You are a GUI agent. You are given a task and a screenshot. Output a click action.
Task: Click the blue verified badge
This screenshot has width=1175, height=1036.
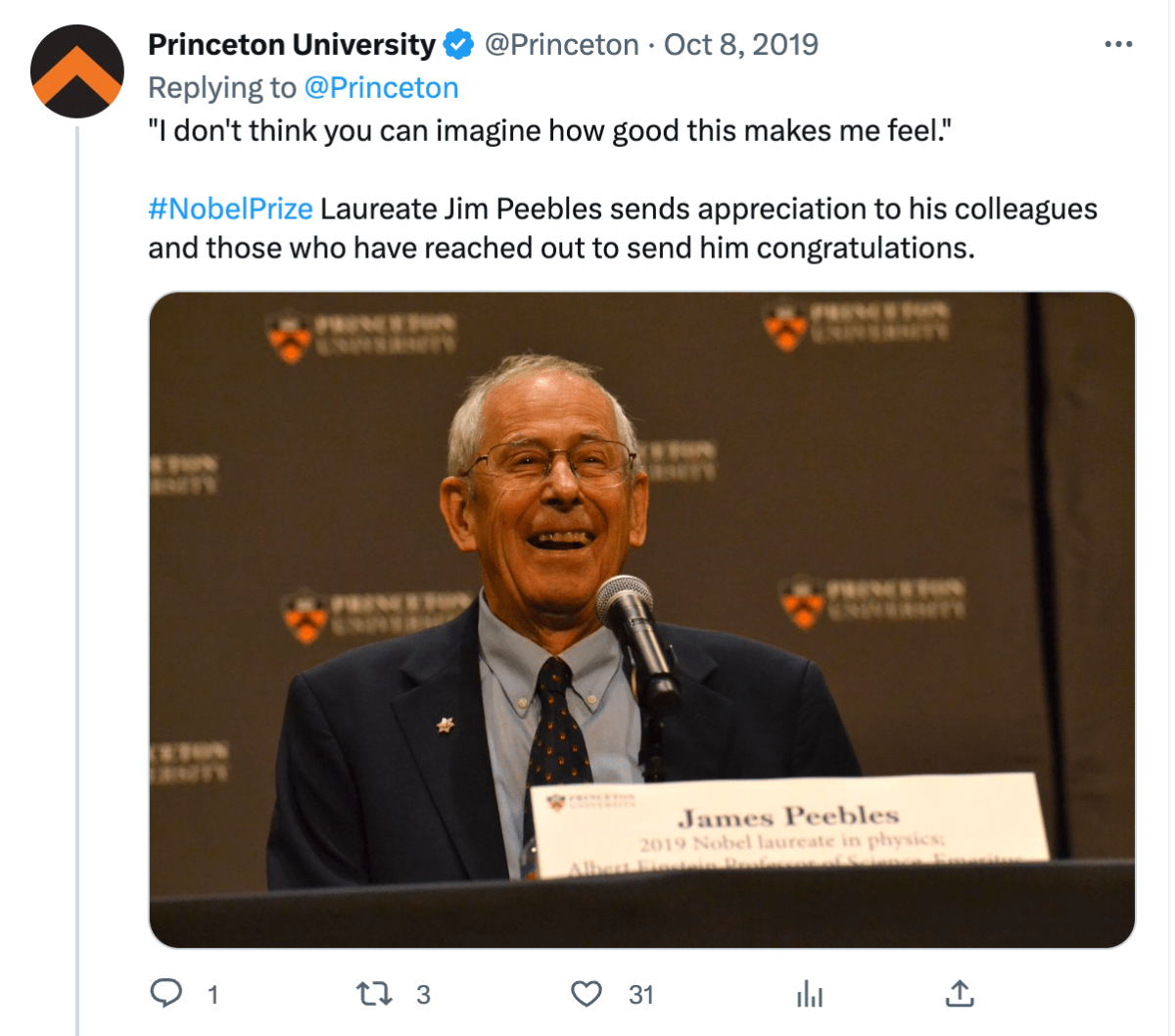pos(458,45)
